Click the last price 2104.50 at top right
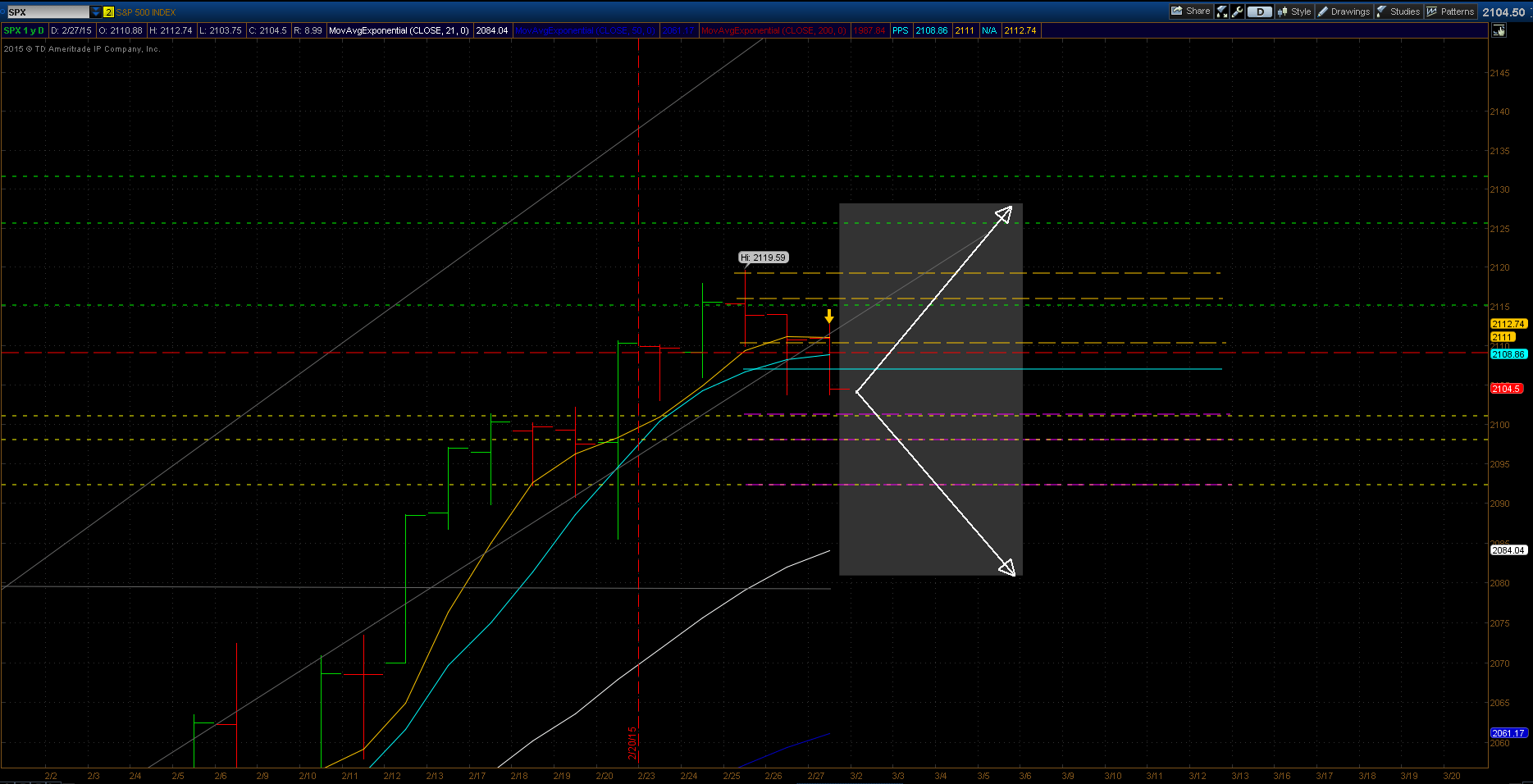This screenshot has width=1533, height=784. click(x=1503, y=12)
